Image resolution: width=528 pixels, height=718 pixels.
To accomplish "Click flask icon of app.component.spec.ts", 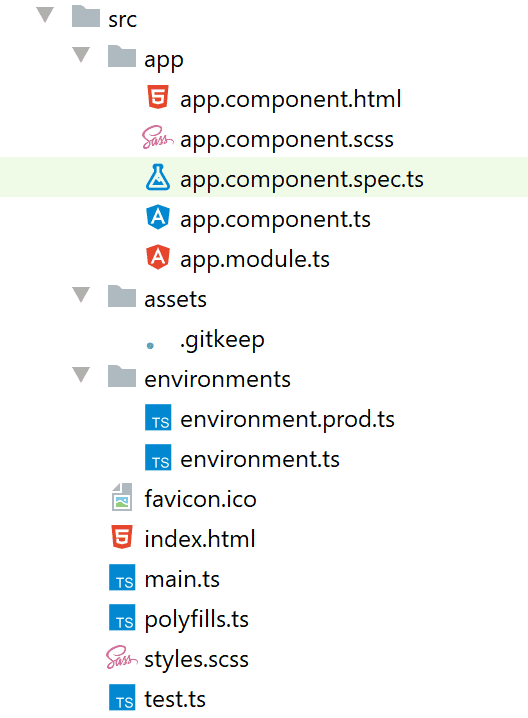I will (x=158, y=177).
